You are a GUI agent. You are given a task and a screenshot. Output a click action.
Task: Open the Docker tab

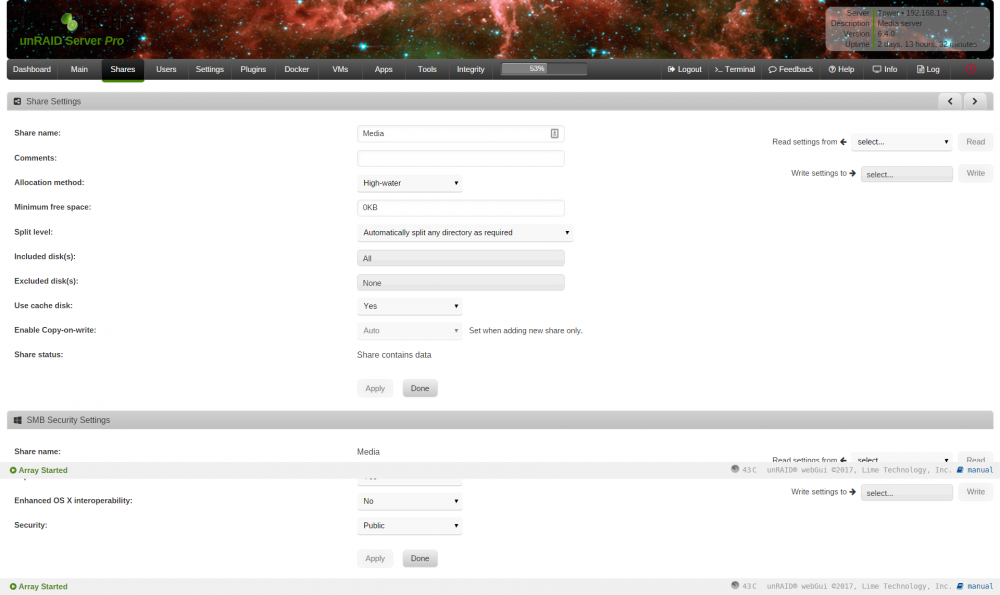tap(297, 69)
